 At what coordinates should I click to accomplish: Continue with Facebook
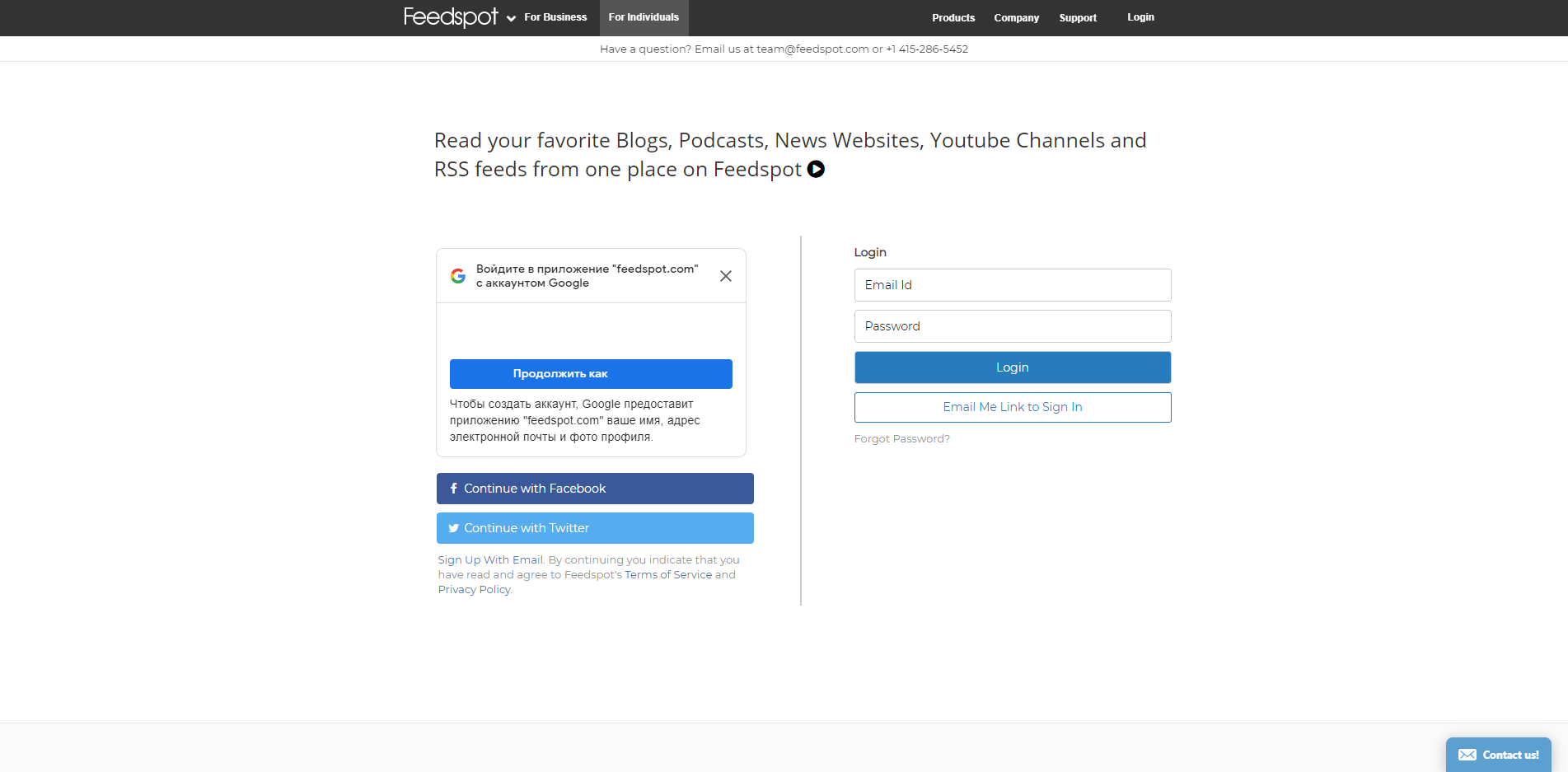(x=595, y=489)
